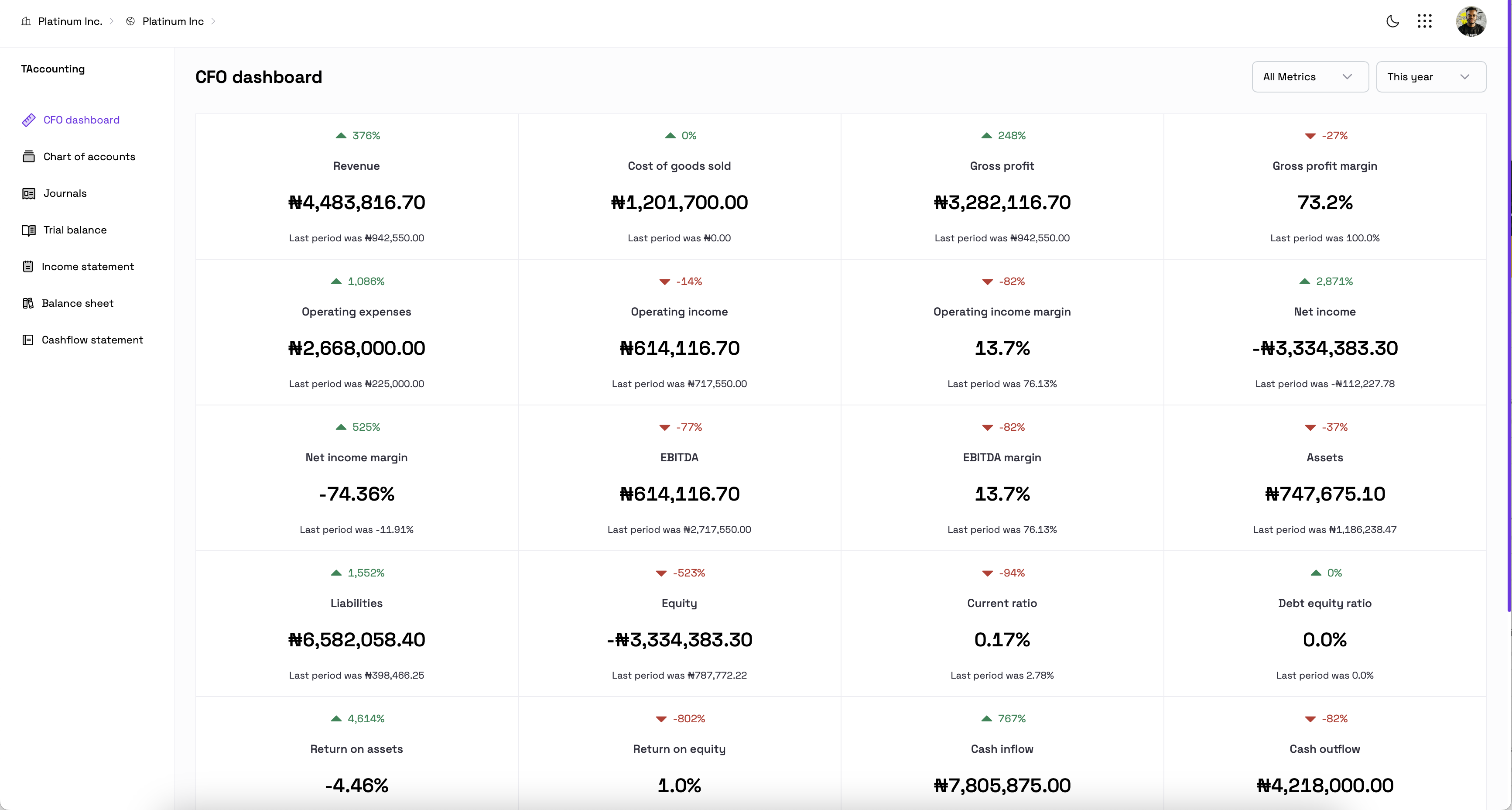Viewport: 1512px width, 810px height.
Task: Expand the All Metrics dropdown
Action: [x=1310, y=77]
